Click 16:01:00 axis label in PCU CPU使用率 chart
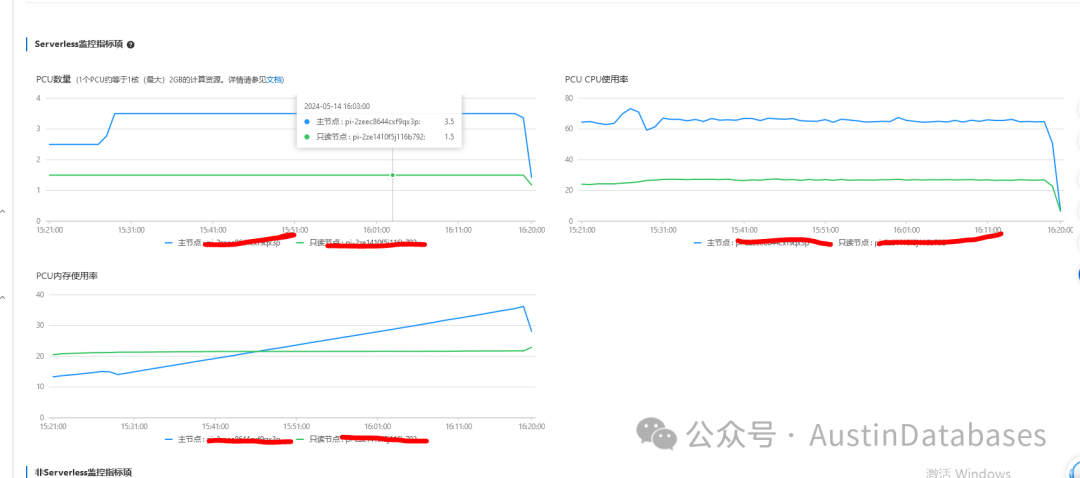1080x478 pixels. pos(906,229)
